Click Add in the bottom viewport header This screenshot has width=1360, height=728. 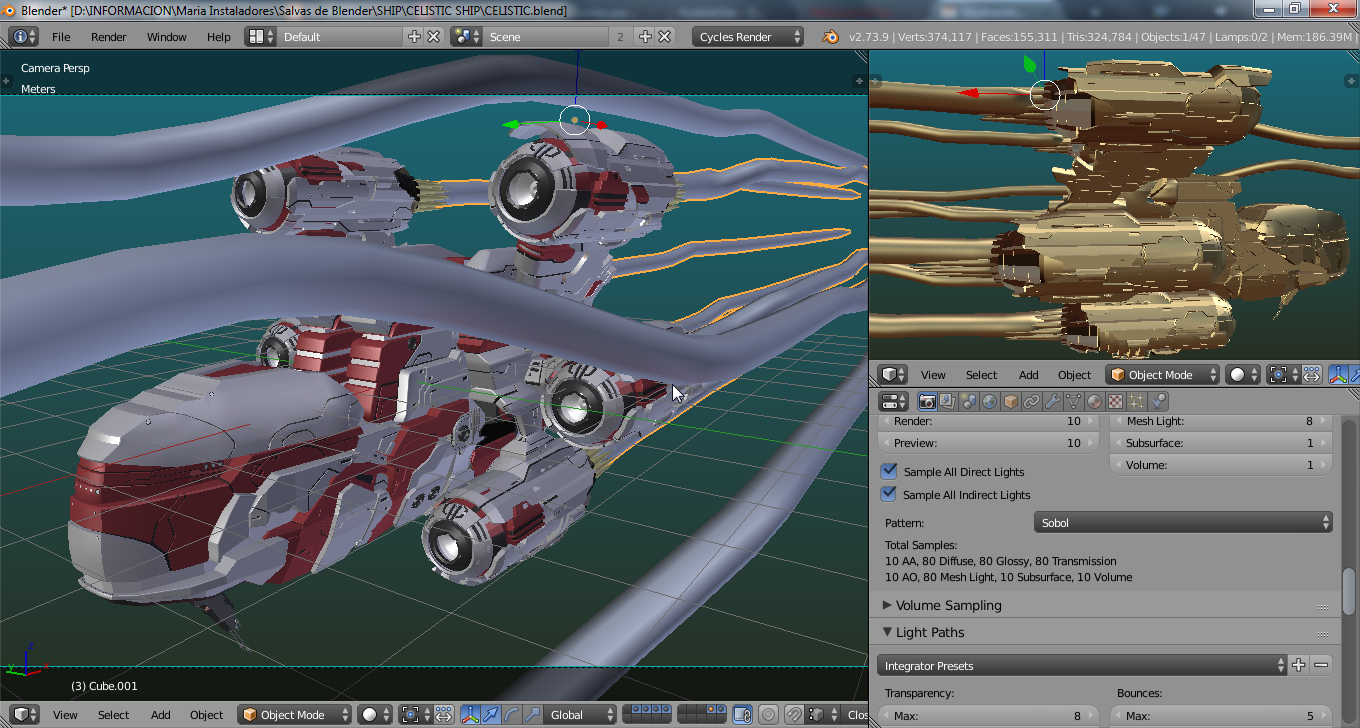pos(160,715)
